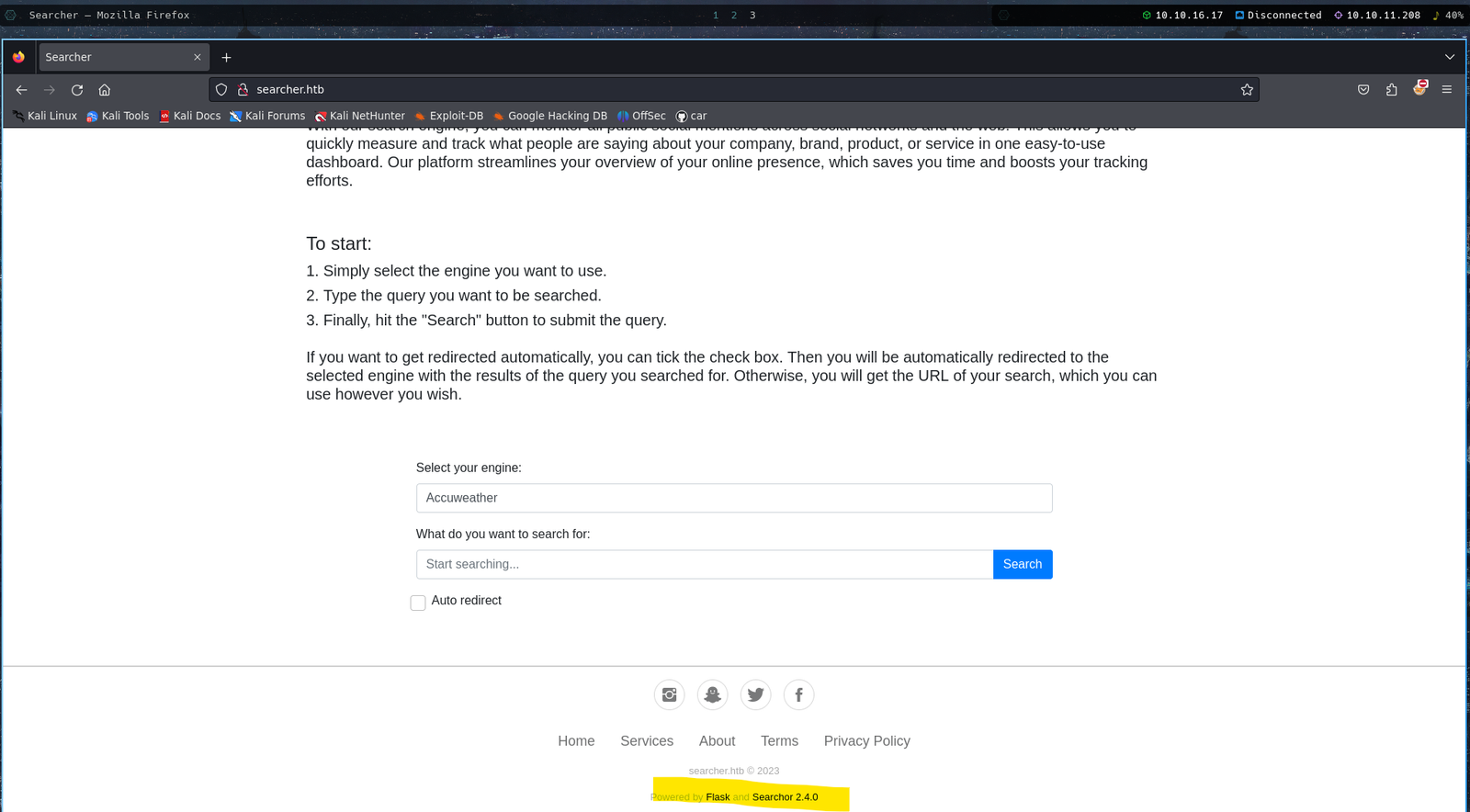Open the list all tabs chevron

(x=1450, y=57)
